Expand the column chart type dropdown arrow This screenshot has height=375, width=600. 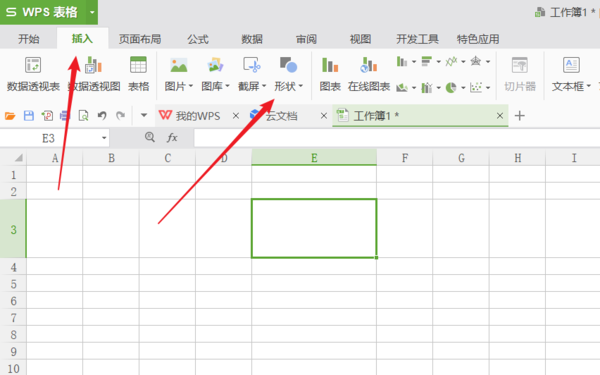414,61
